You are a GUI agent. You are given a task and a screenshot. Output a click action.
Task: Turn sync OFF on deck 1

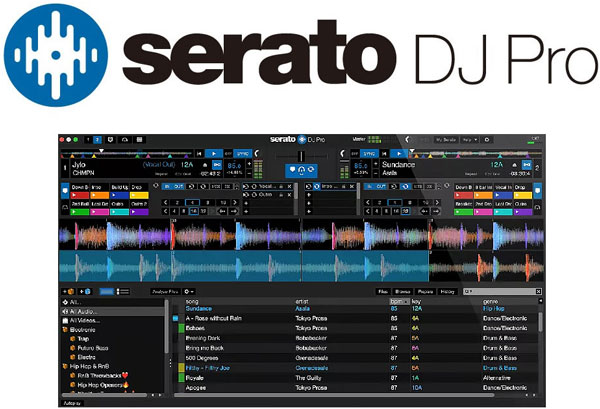click(228, 154)
